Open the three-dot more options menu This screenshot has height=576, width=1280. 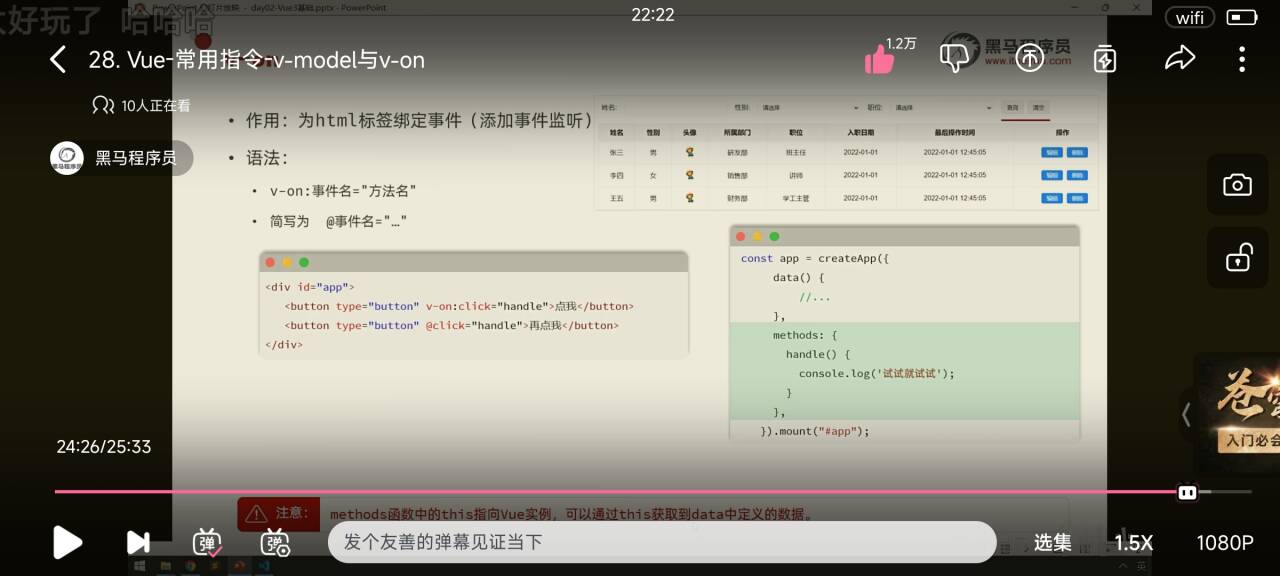[1242, 59]
